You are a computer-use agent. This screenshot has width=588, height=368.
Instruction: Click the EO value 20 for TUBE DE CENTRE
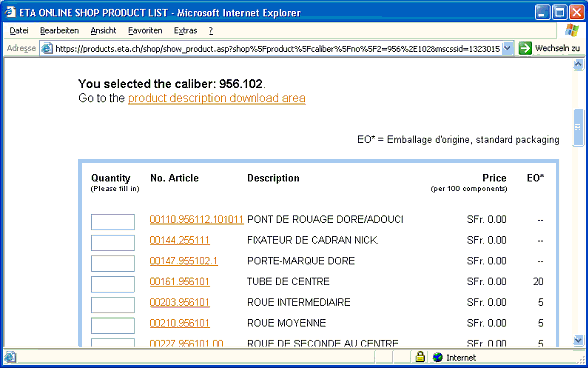pos(538,281)
